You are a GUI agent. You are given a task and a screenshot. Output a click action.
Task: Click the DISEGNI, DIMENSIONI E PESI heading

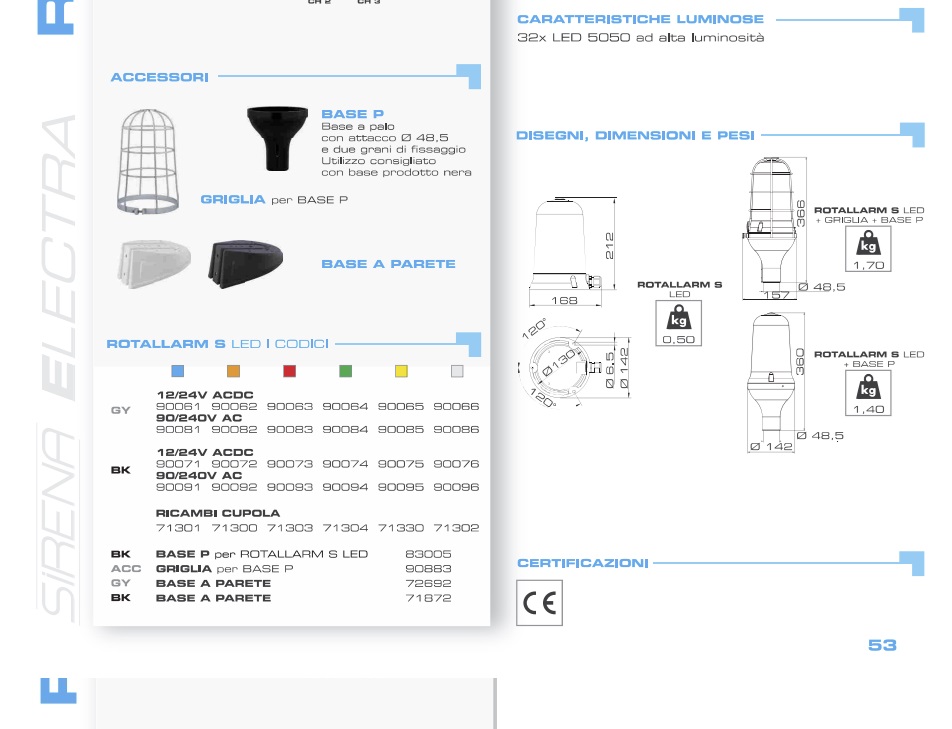tap(635, 135)
